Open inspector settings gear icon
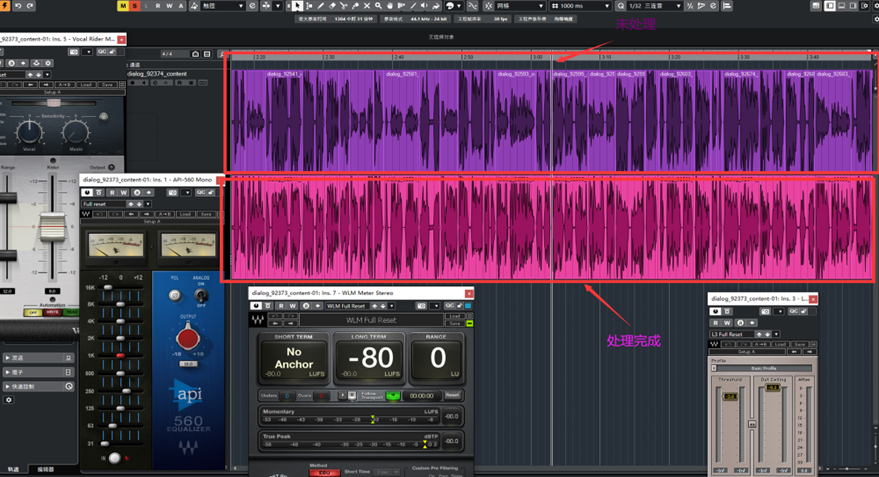 coord(8,400)
